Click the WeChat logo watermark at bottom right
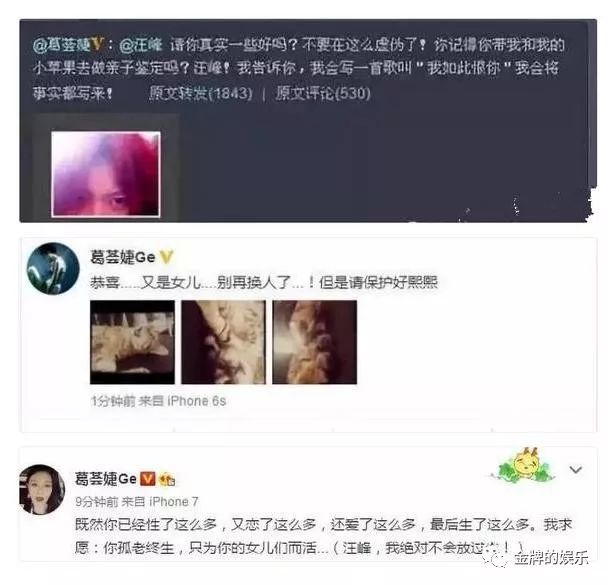This screenshot has height=585, width=608. 497,559
